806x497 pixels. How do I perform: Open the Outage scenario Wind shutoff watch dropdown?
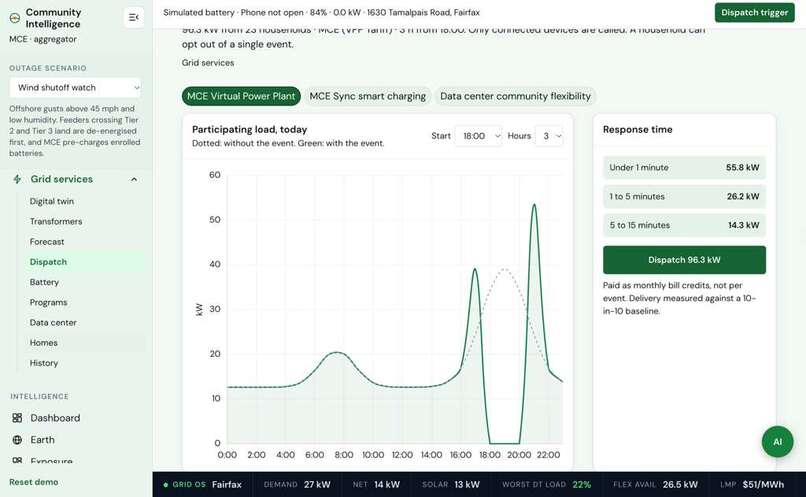(x=75, y=87)
